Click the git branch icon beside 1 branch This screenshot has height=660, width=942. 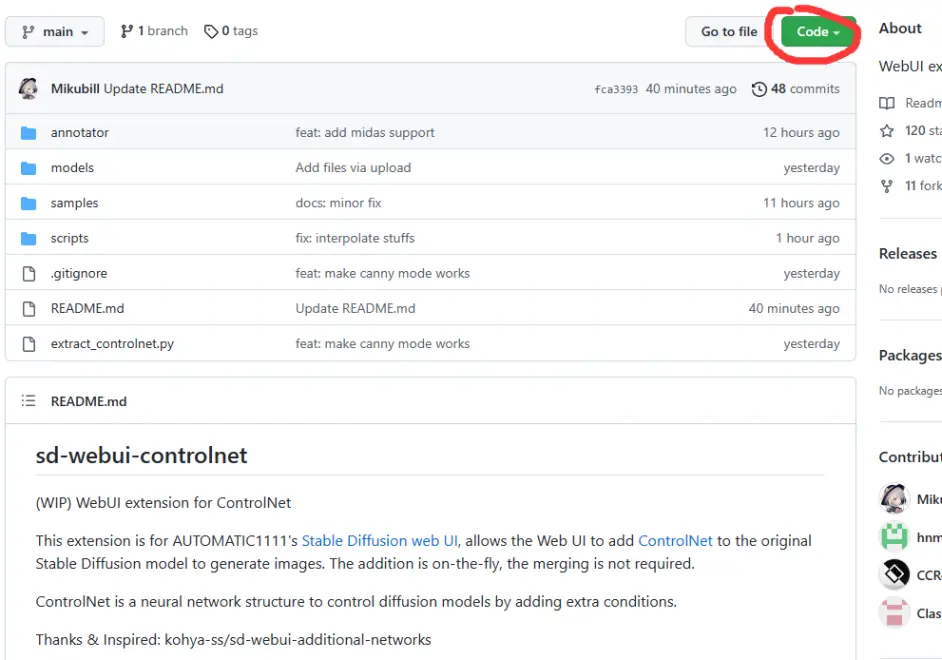pyautogui.click(x=126, y=31)
